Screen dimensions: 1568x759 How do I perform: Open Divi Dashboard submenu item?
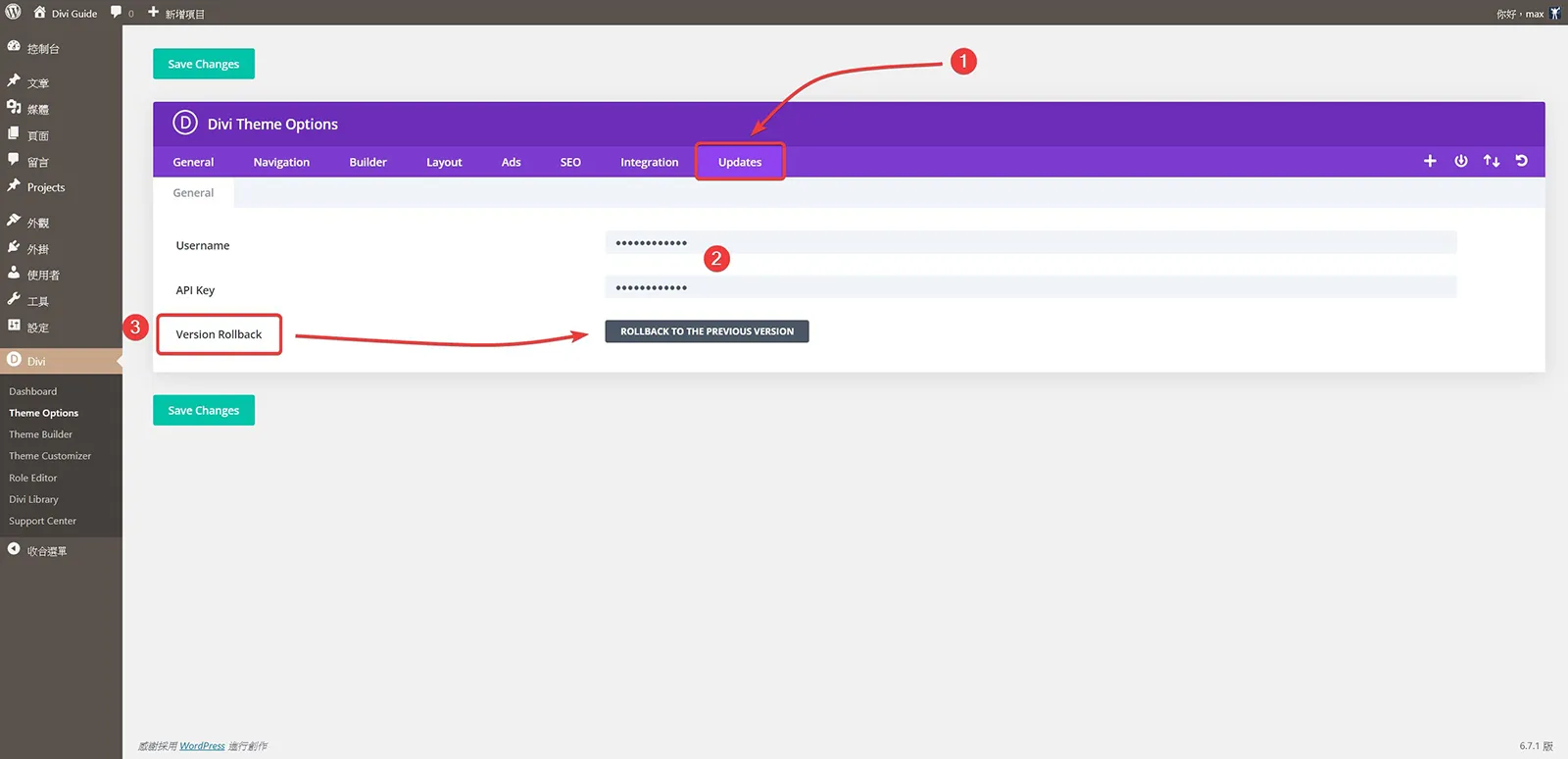tap(33, 391)
